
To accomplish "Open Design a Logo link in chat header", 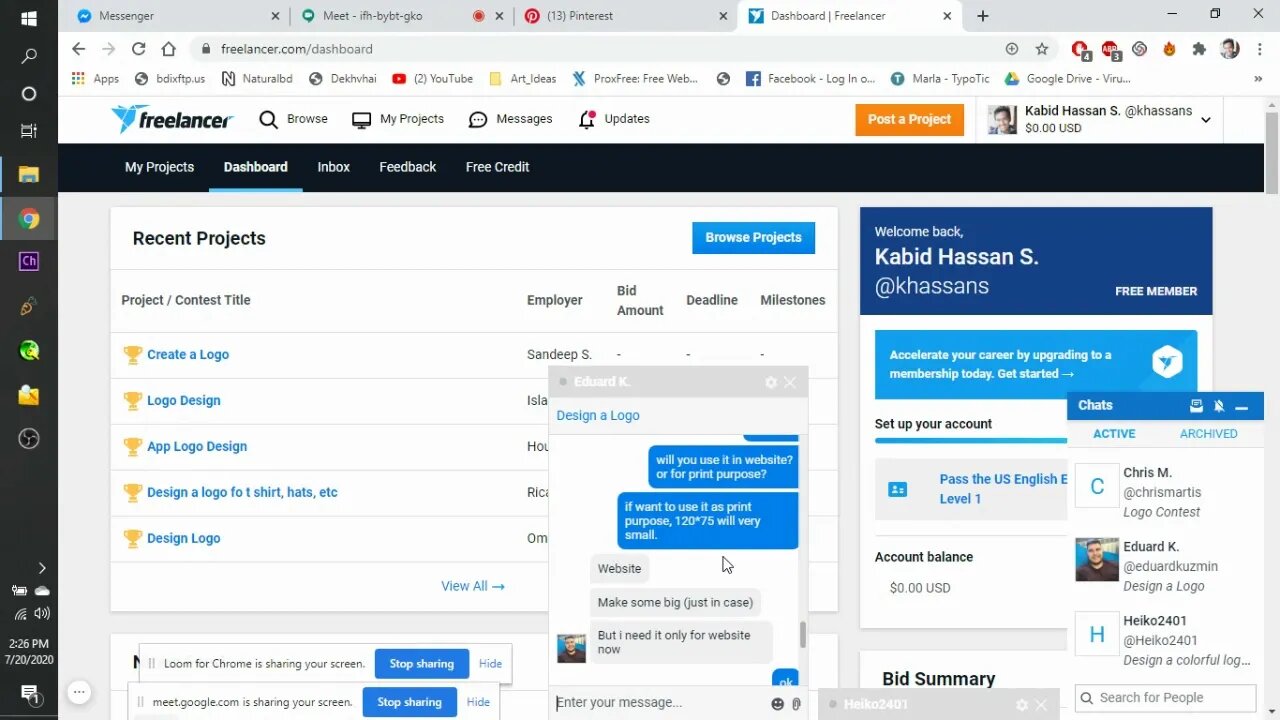I will [x=598, y=416].
